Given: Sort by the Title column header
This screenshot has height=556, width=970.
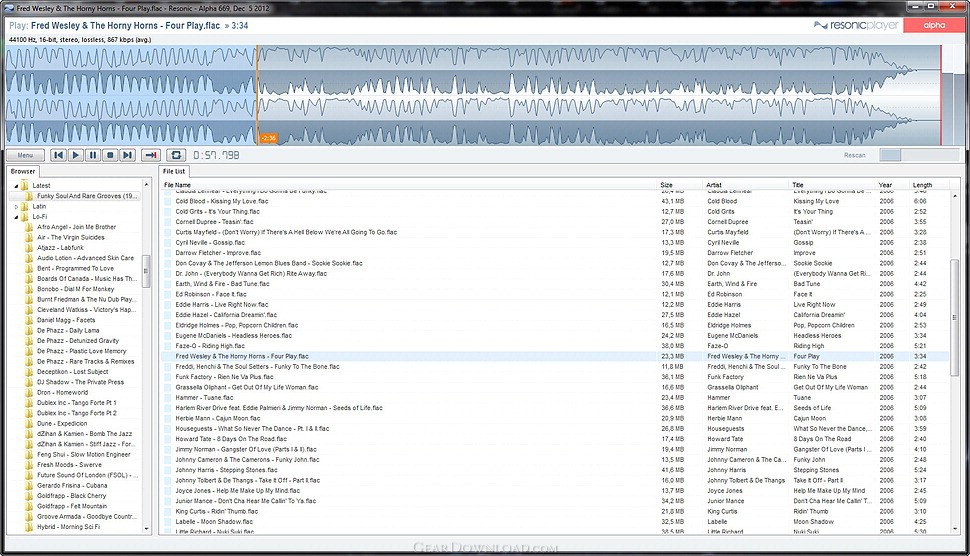Looking at the screenshot, I should [833, 185].
